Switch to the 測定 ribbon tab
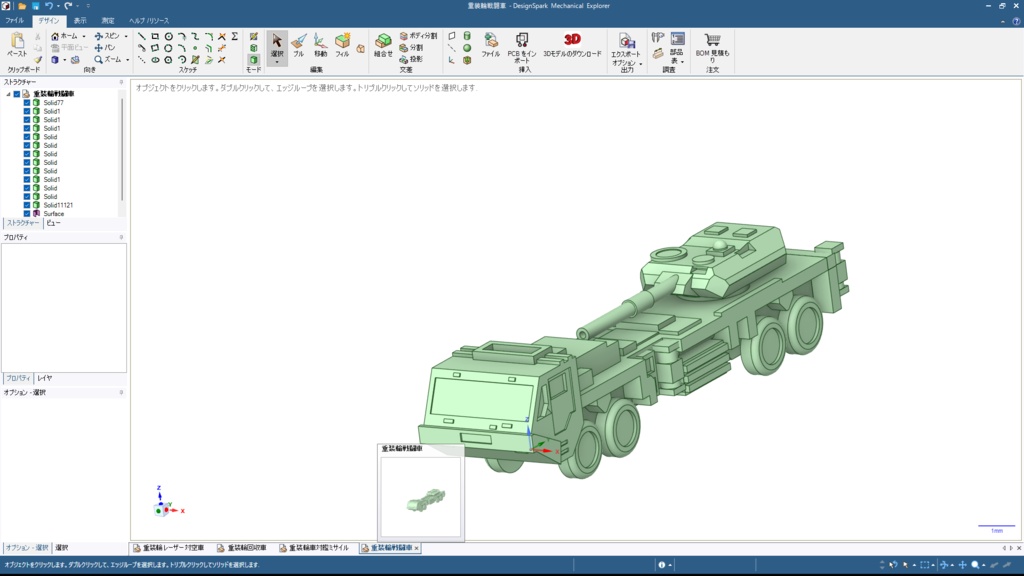1024x576 pixels. (x=108, y=21)
